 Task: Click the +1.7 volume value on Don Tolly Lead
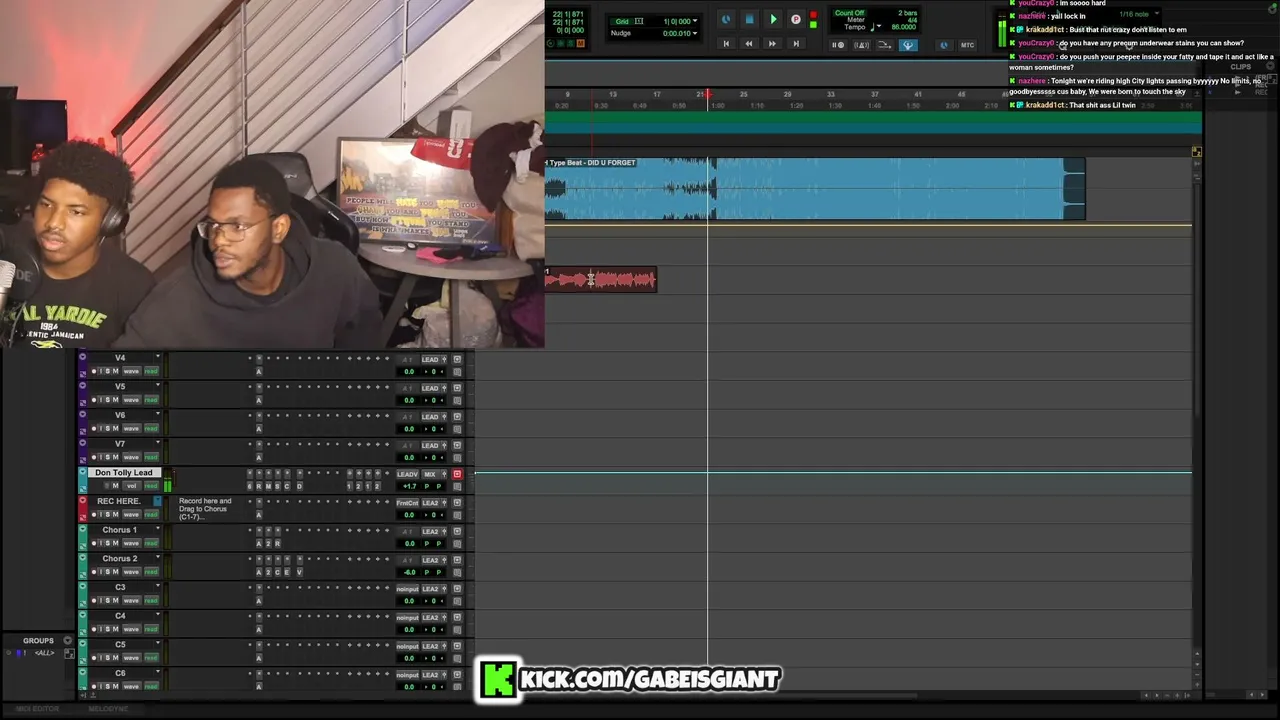pos(409,486)
